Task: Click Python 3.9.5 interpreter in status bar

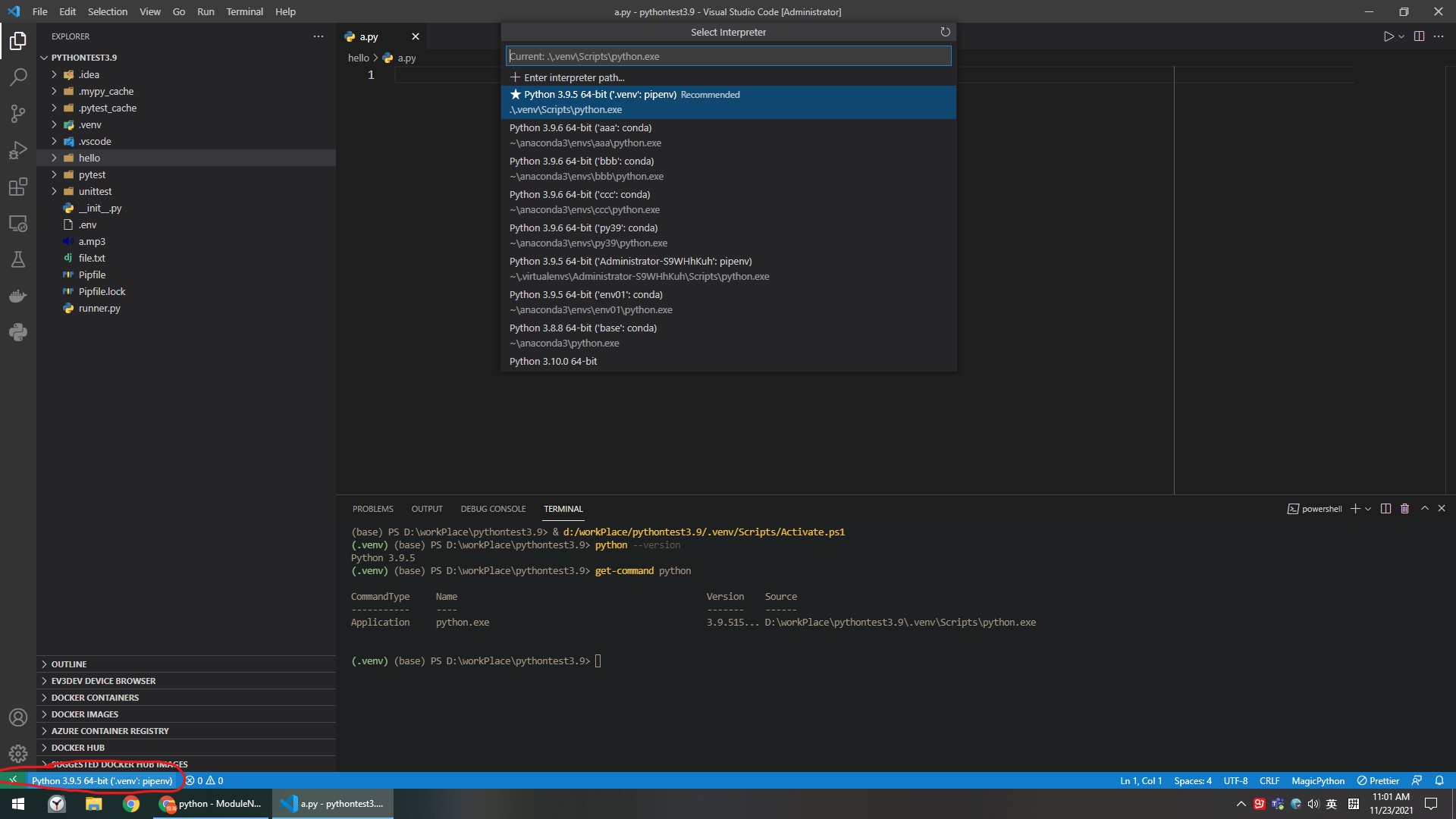Action: (x=102, y=780)
